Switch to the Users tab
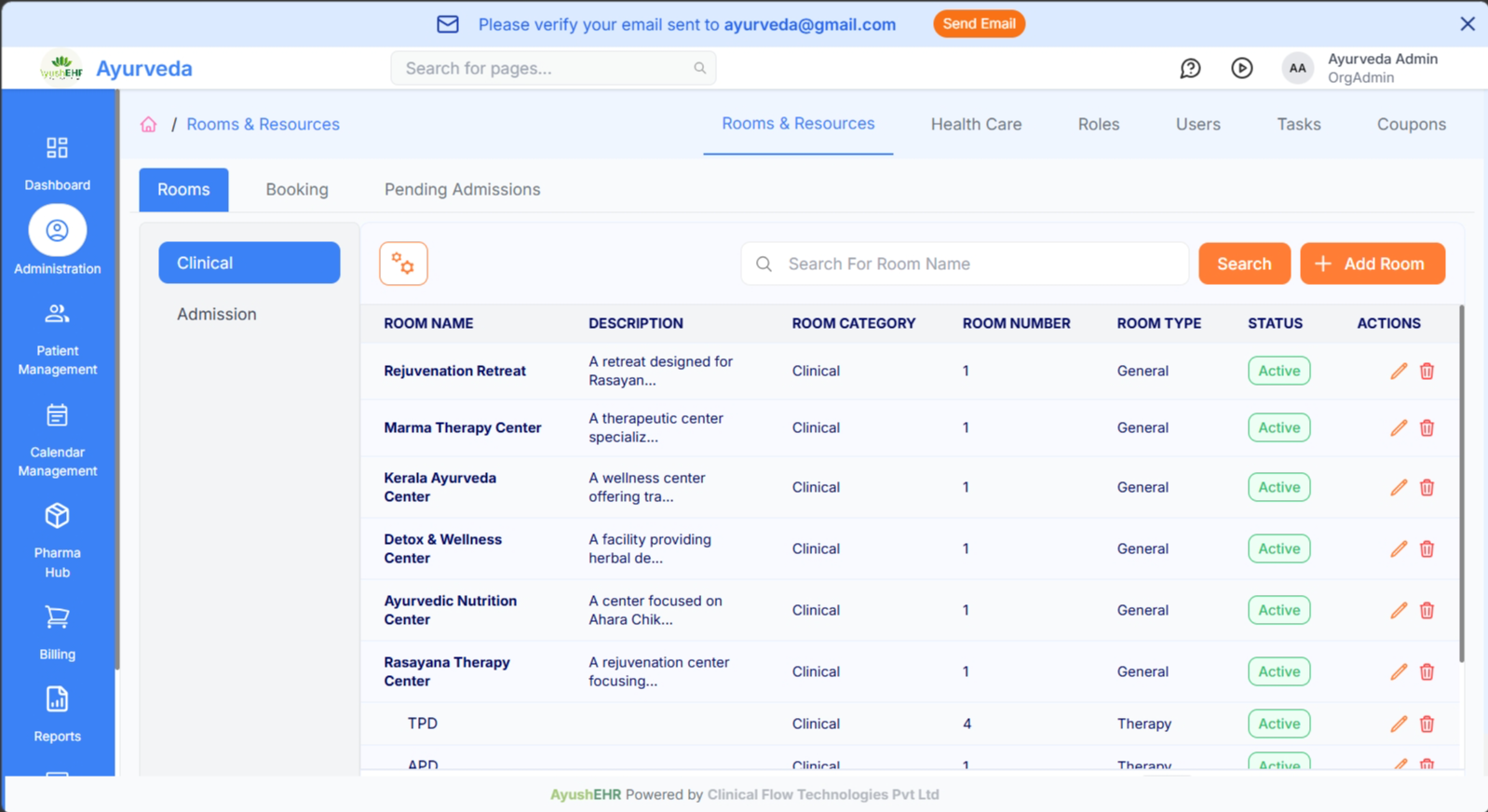Screen dimensions: 1488x812 [x=1197, y=124]
